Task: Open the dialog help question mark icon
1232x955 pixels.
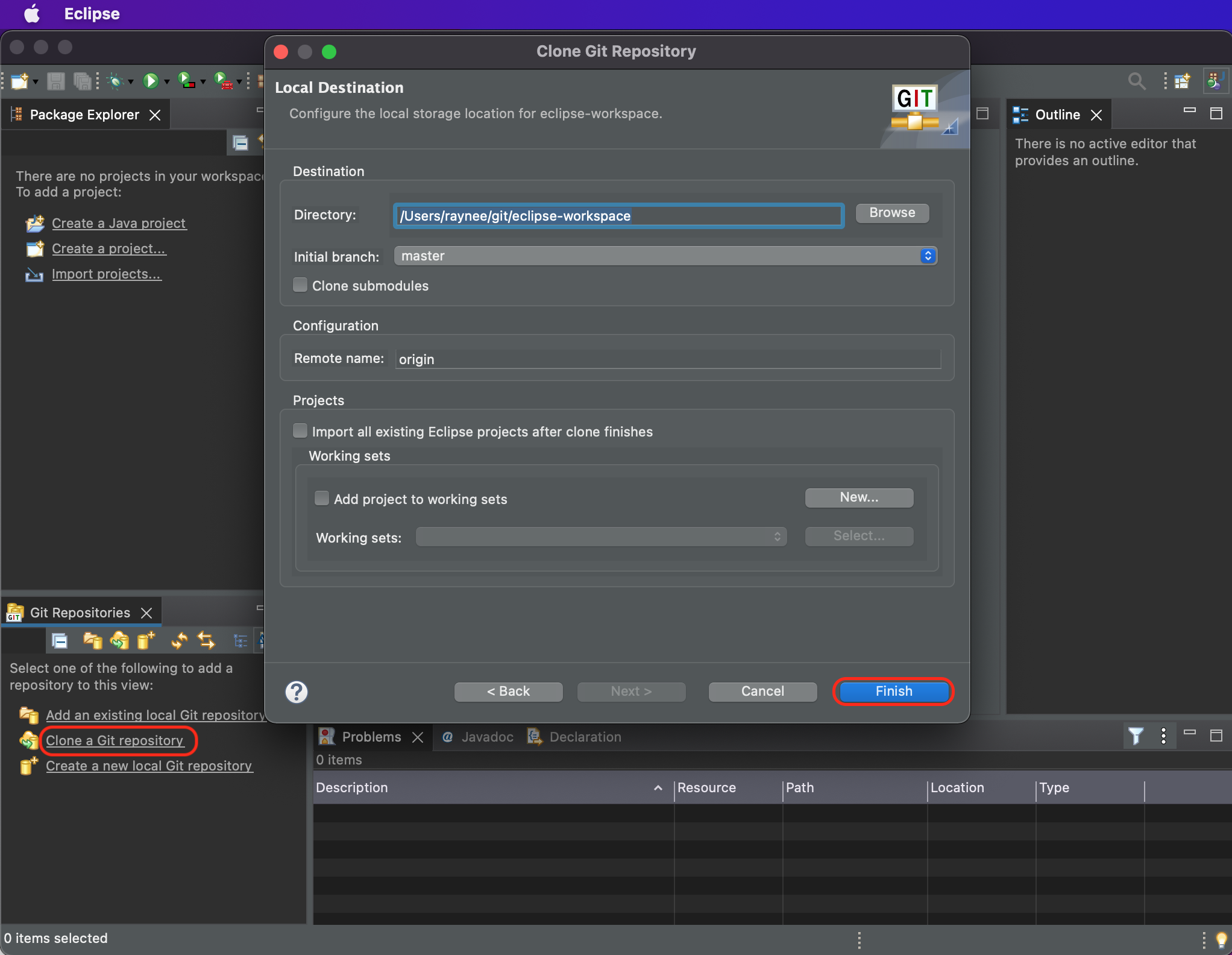Action: 297,692
